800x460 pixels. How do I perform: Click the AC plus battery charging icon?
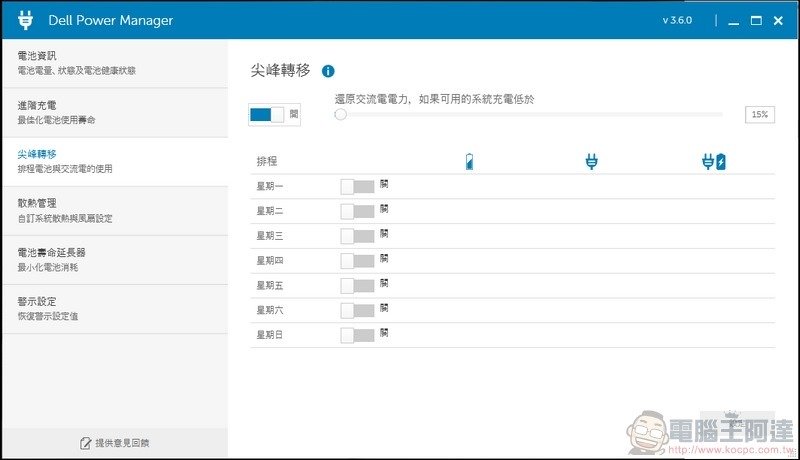tap(714, 161)
